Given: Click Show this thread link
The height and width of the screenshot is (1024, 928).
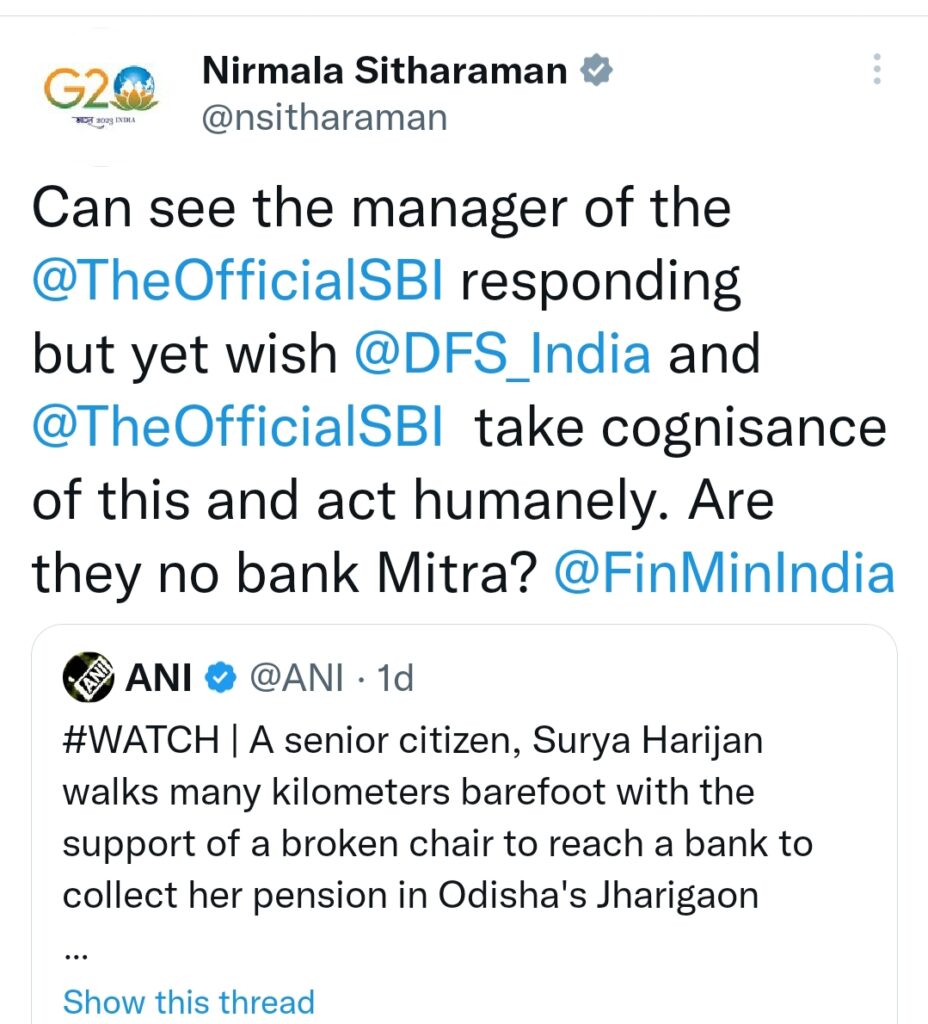Looking at the screenshot, I should [189, 1002].
